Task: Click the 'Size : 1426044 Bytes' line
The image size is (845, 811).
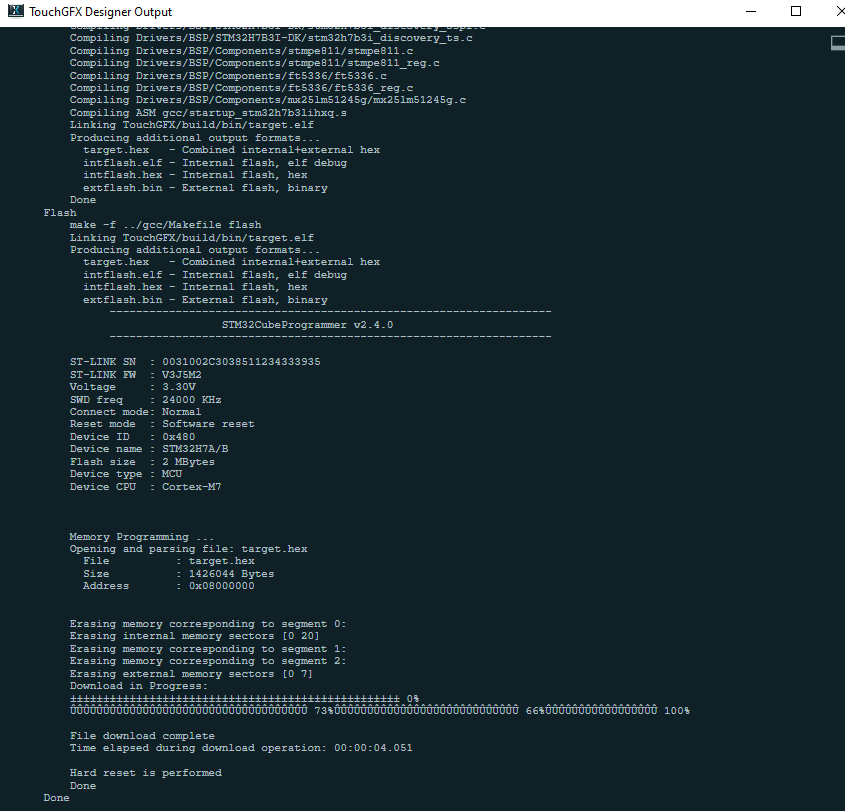Action: tap(178, 574)
